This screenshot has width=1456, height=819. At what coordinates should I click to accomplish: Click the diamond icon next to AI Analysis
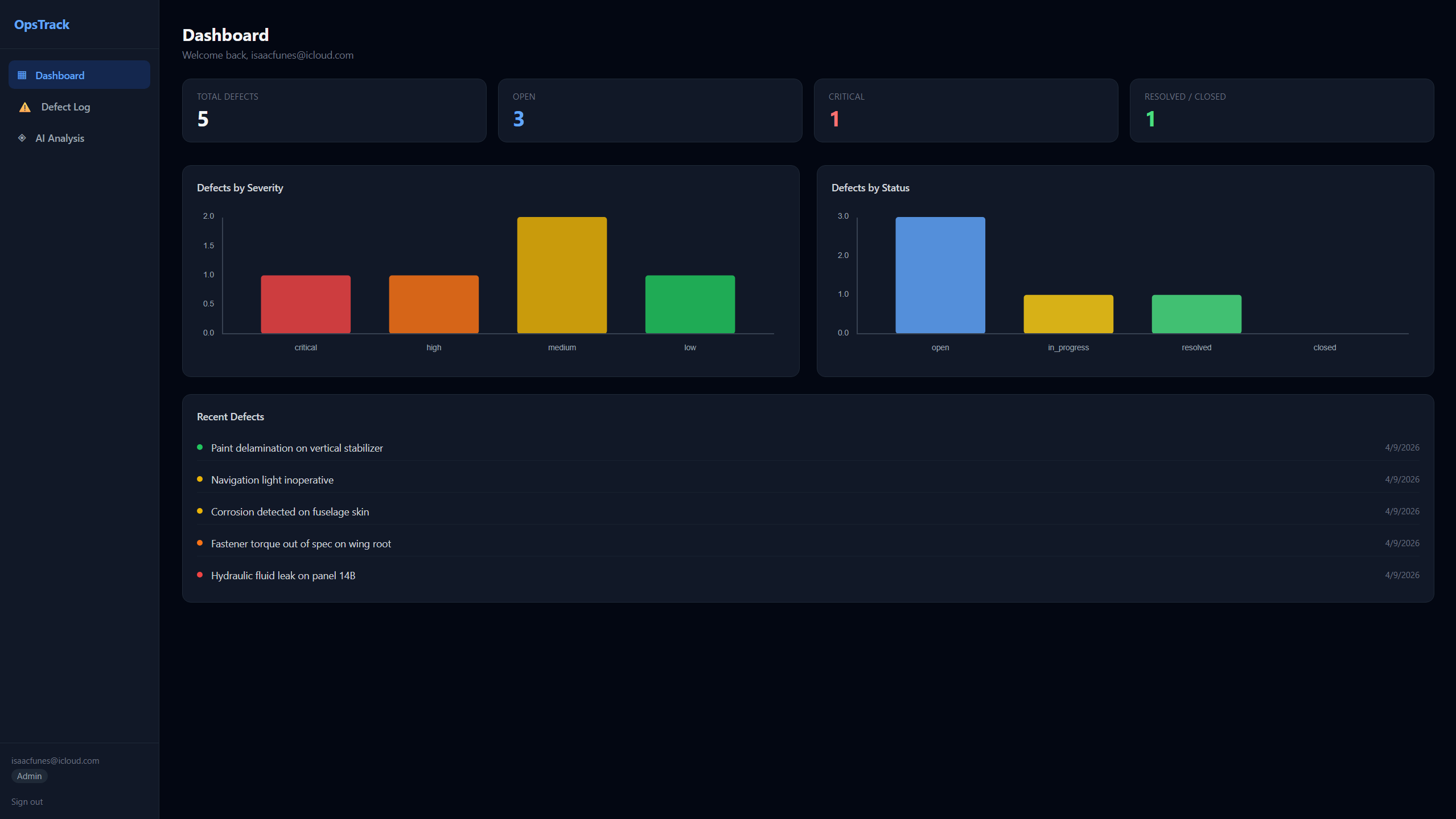22,138
